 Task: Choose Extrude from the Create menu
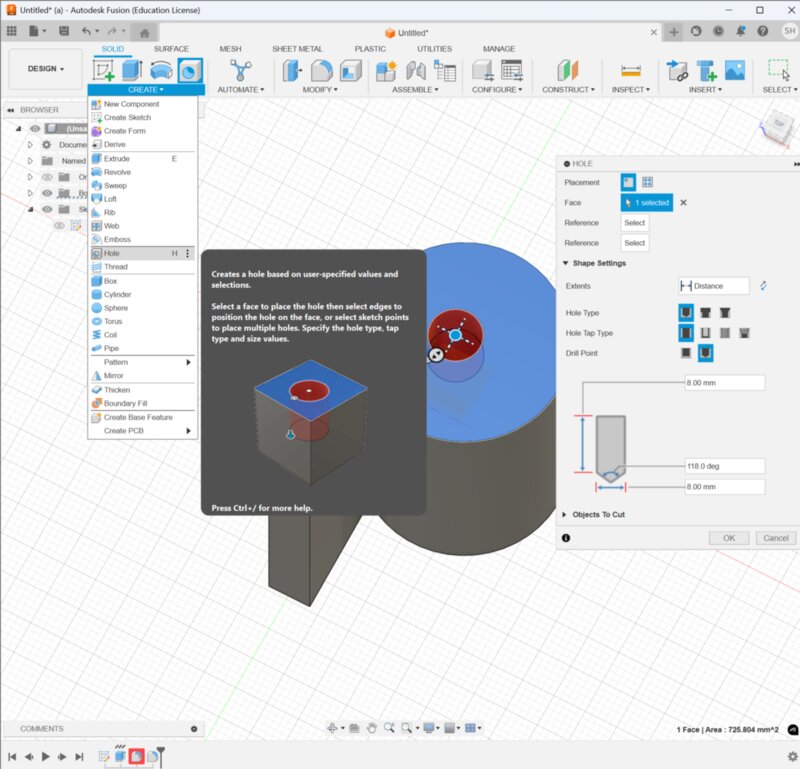142,159
